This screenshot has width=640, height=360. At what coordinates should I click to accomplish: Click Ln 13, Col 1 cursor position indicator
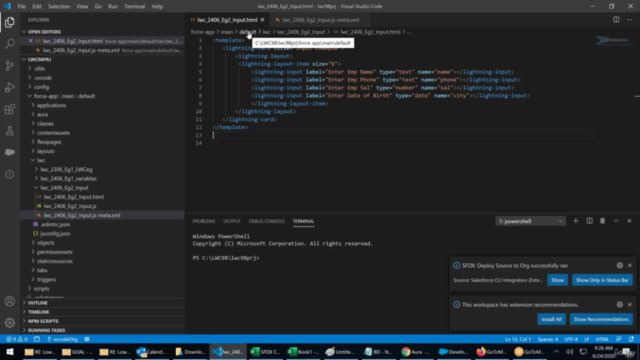click(518, 339)
